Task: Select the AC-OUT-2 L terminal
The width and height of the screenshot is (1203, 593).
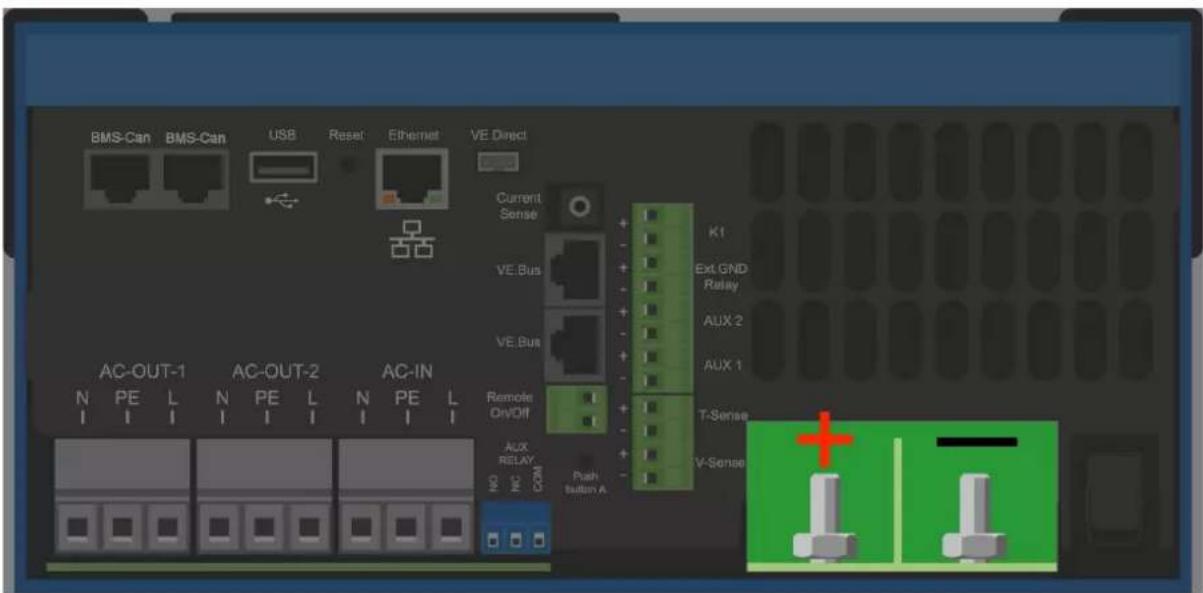Action: [x=308, y=528]
